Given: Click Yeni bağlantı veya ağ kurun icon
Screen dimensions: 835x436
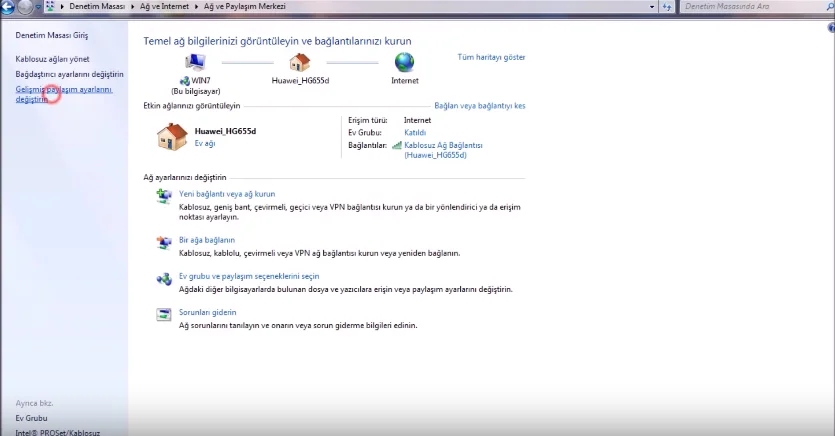Looking at the screenshot, I should (x=163, y=196).
